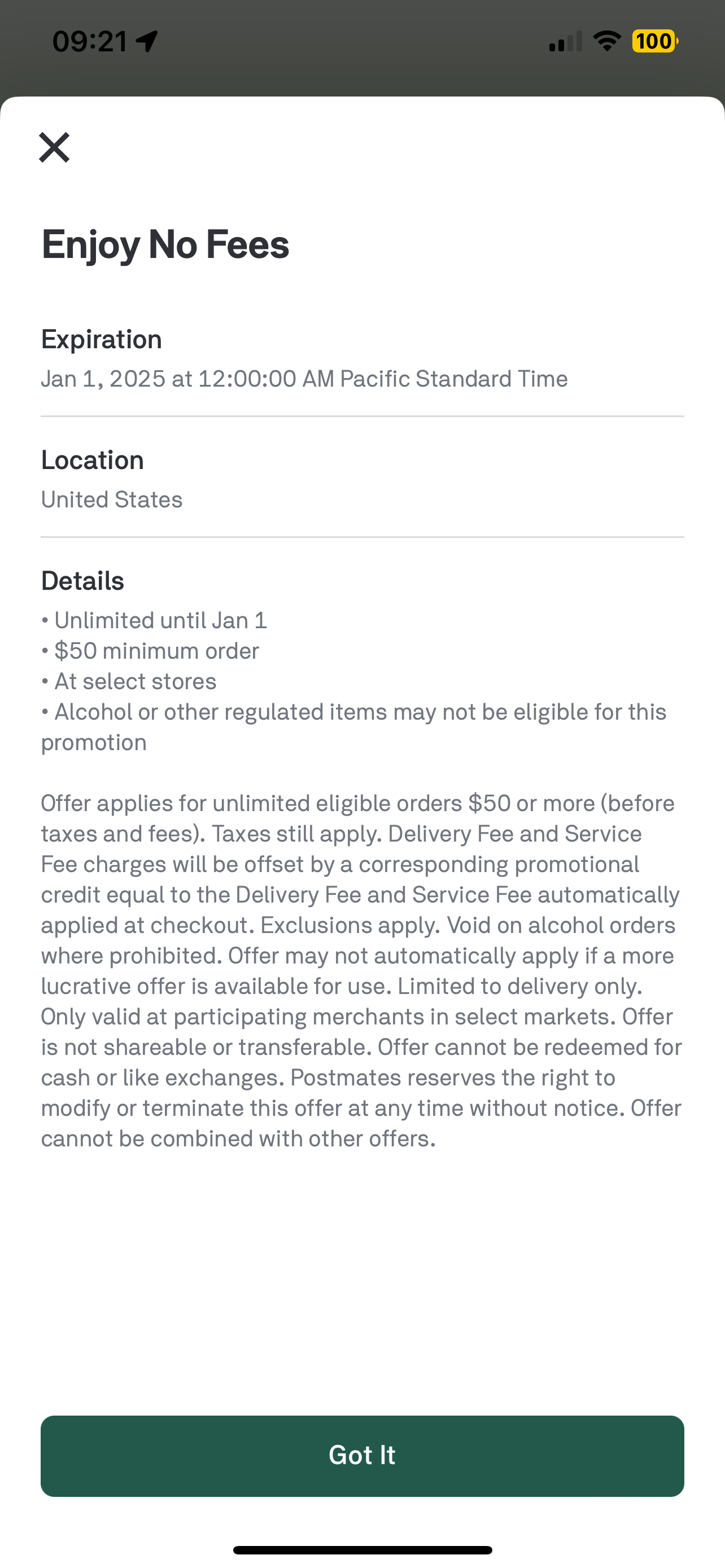Tap the Enjoy No Fees title

[x=165, y=245]
